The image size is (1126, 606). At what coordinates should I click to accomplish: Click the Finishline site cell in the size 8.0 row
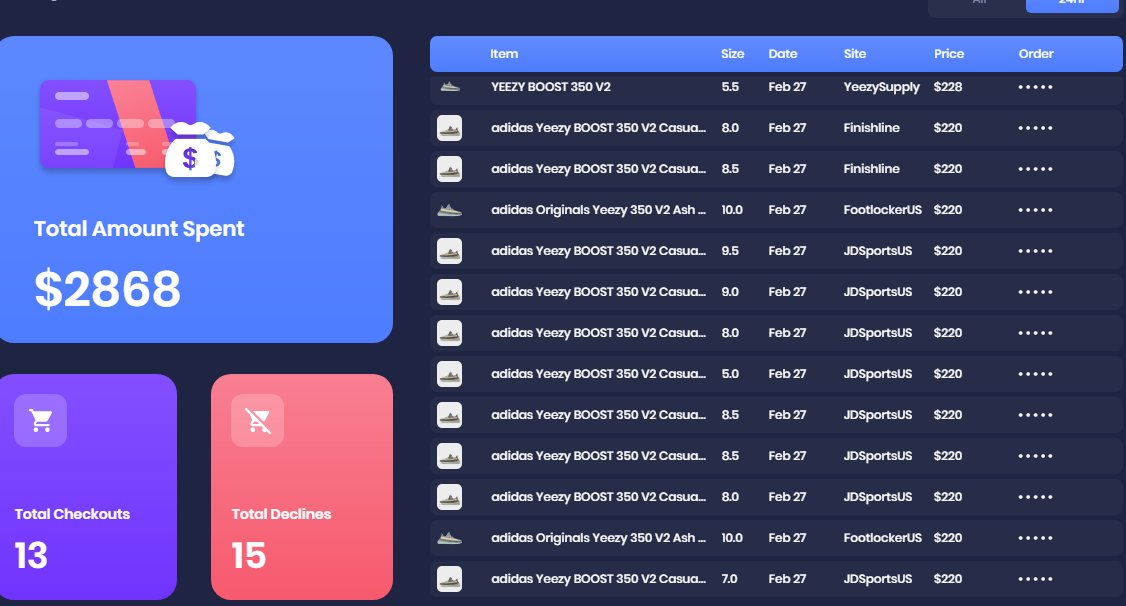point(871,128)
